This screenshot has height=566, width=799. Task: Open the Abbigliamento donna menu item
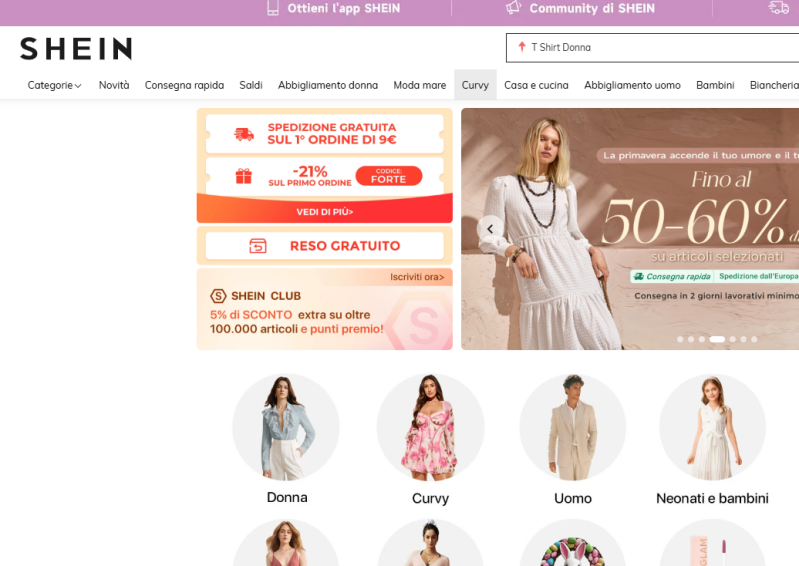click(328, 85)
